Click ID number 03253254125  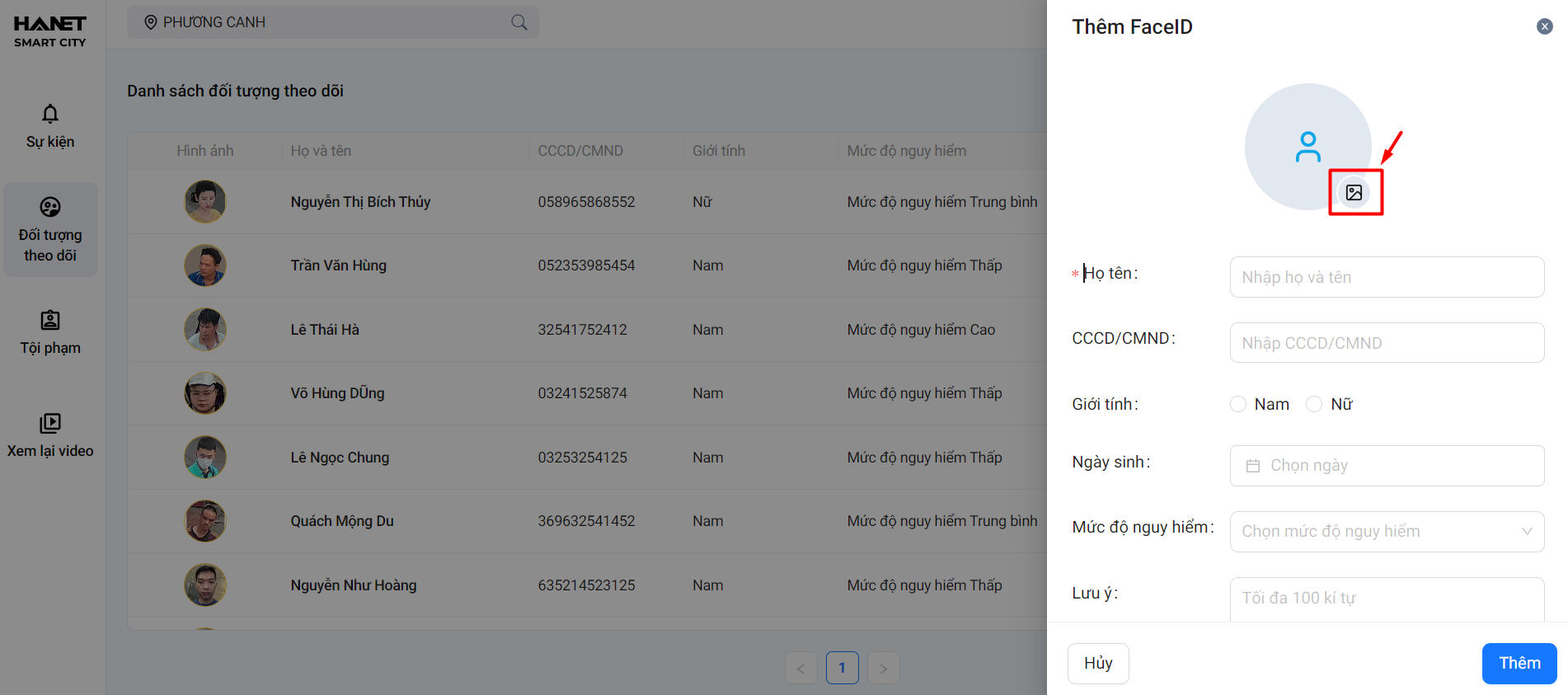click(x=582, y=458)
